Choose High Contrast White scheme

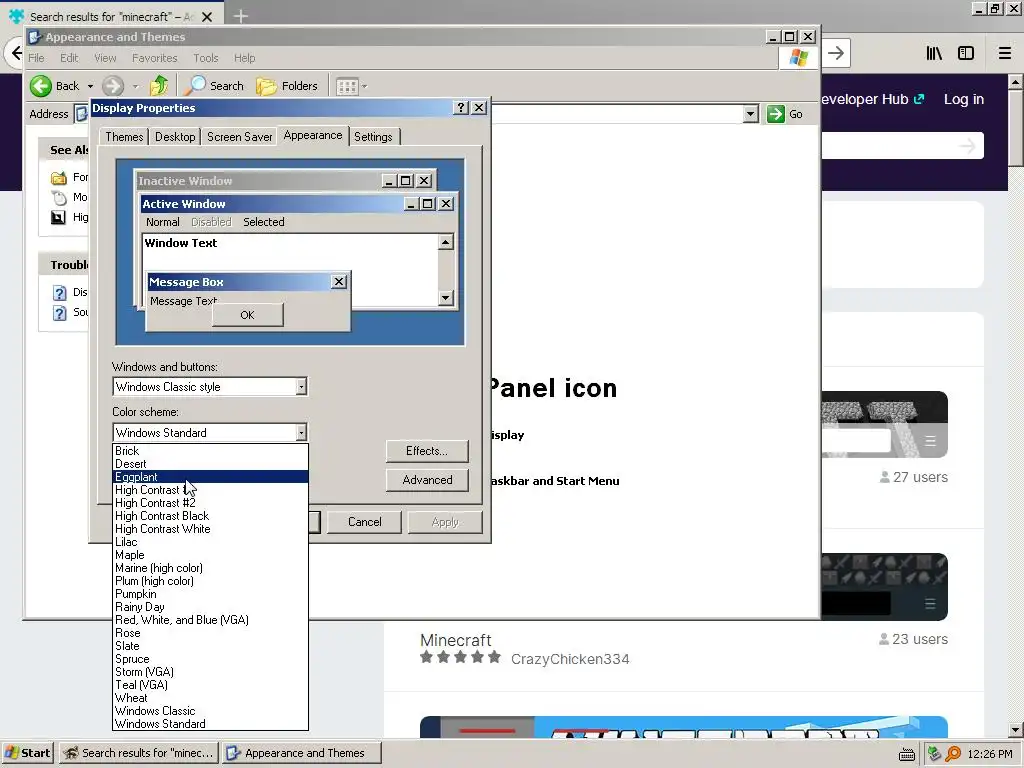(x=210, y=529)
